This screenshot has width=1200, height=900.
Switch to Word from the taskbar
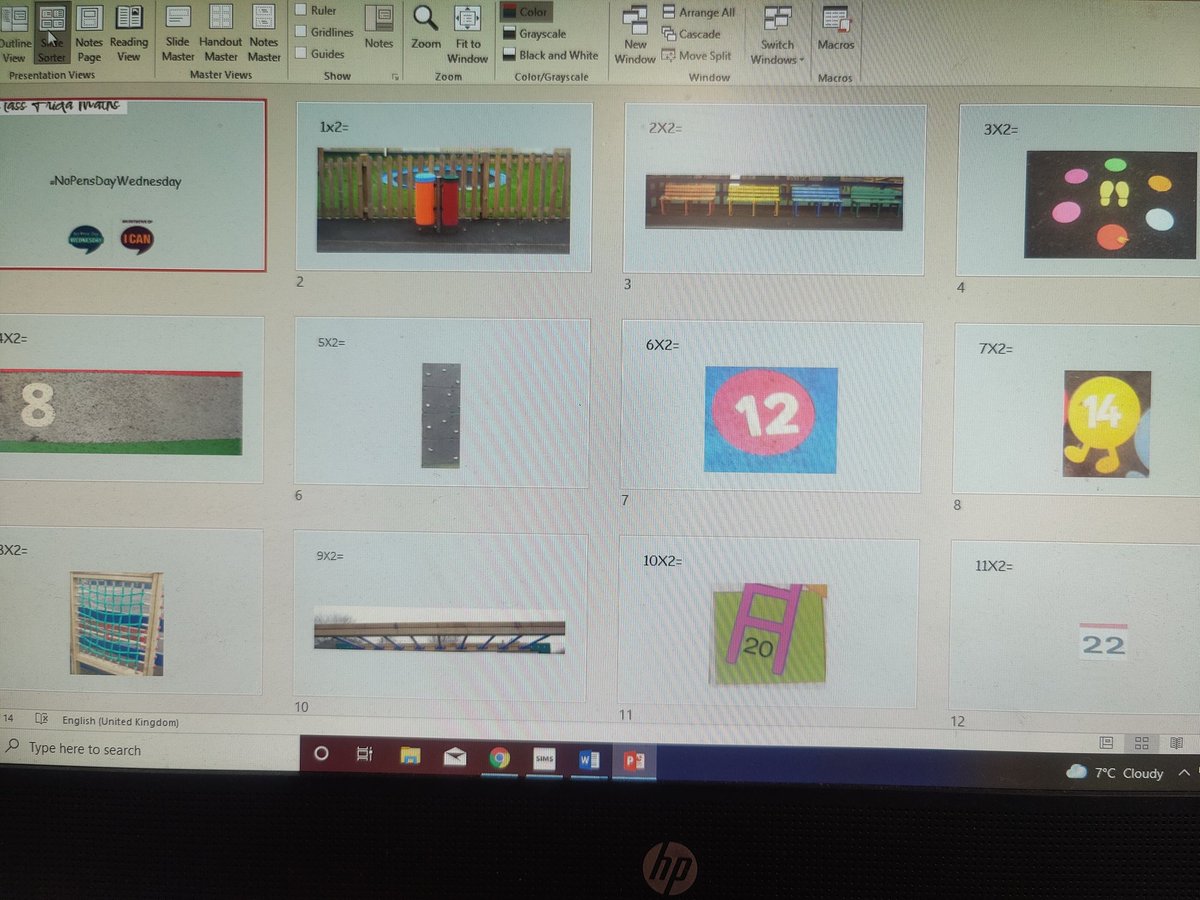(588, 761)
